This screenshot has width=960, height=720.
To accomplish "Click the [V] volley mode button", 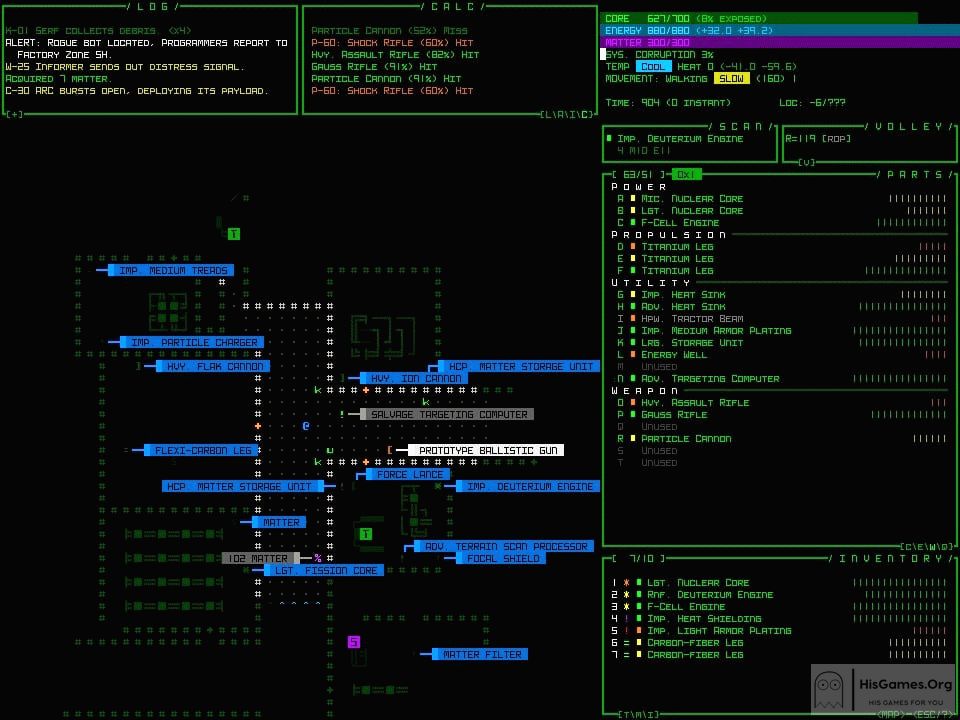I will click(806, 162).
